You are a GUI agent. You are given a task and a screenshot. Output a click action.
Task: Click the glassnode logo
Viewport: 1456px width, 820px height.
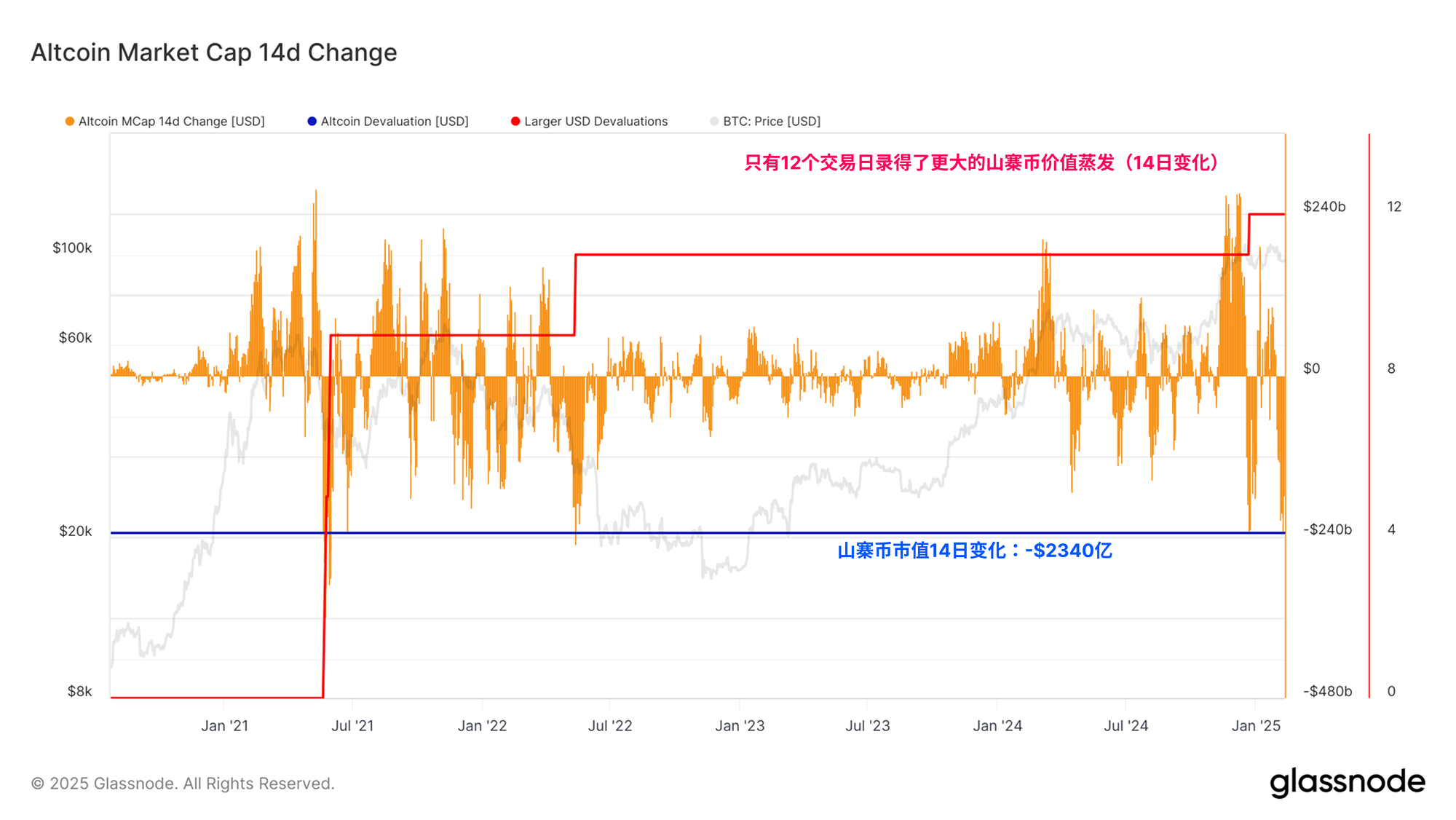point(1347,782)
